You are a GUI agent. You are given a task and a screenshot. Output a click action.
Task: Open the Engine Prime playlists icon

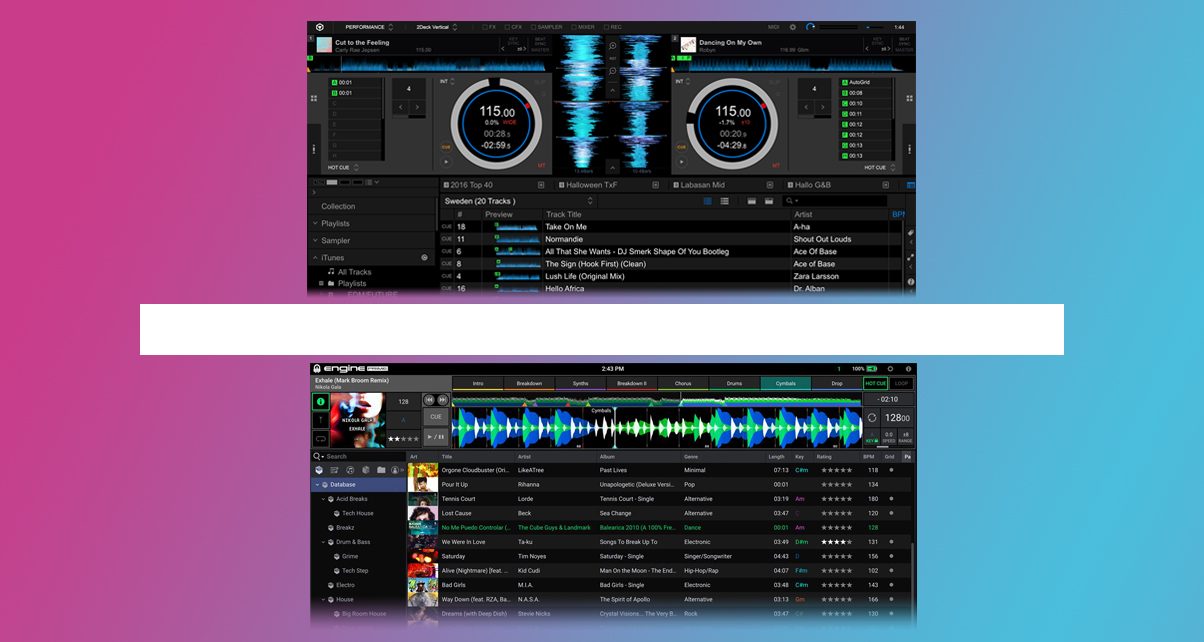(x=335, y=470)
